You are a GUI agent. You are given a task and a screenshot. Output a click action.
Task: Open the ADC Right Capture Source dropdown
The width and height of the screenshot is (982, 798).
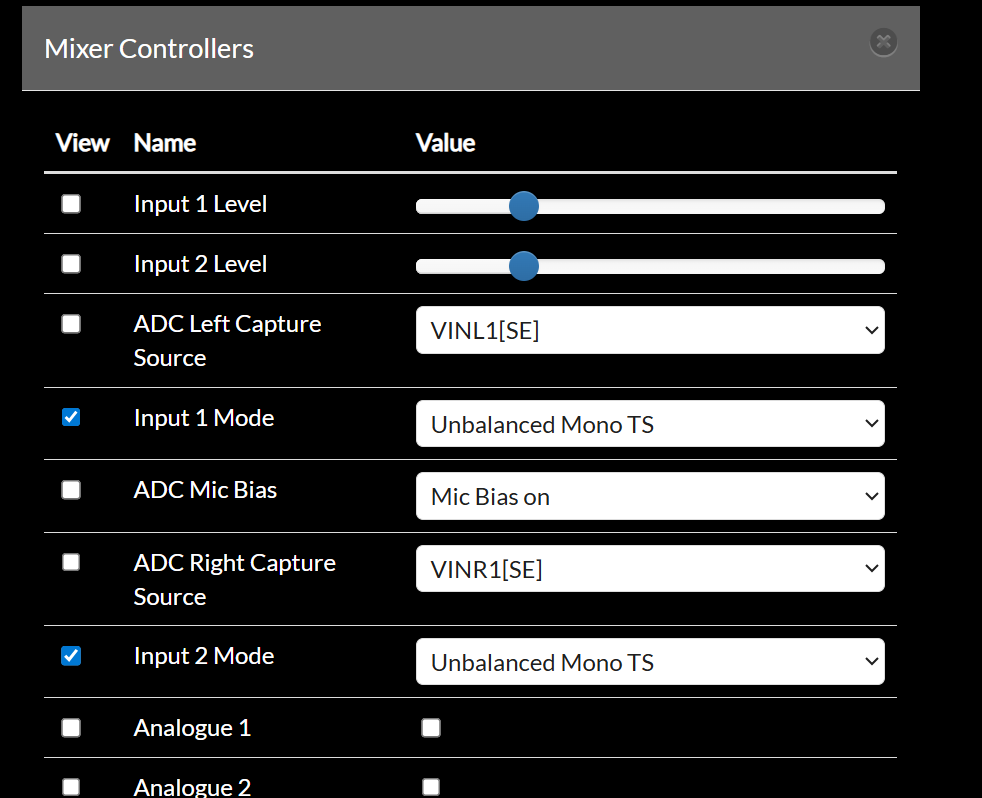click(650, 569)
